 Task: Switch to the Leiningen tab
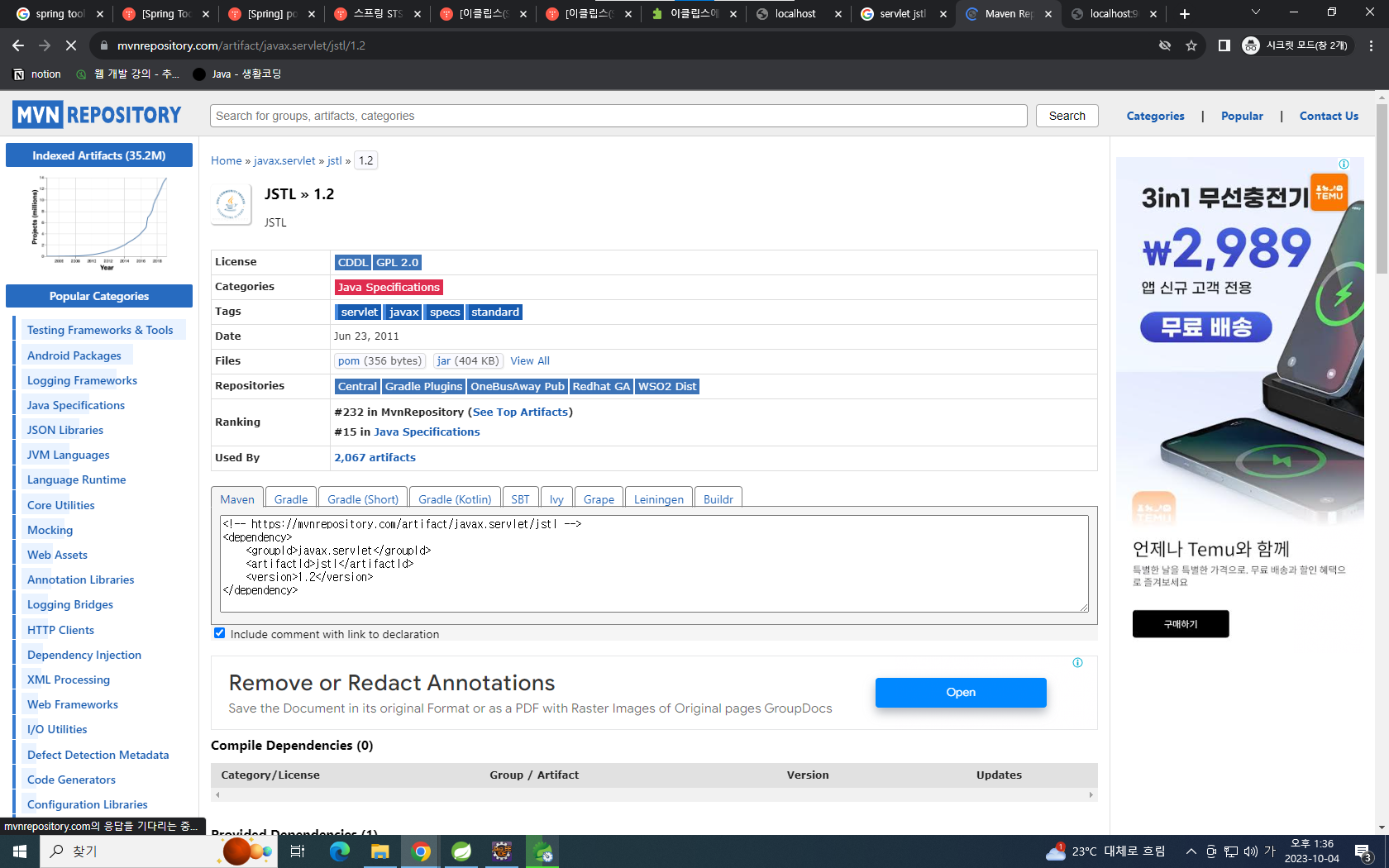pyautogui.click(x=659, y=498)
